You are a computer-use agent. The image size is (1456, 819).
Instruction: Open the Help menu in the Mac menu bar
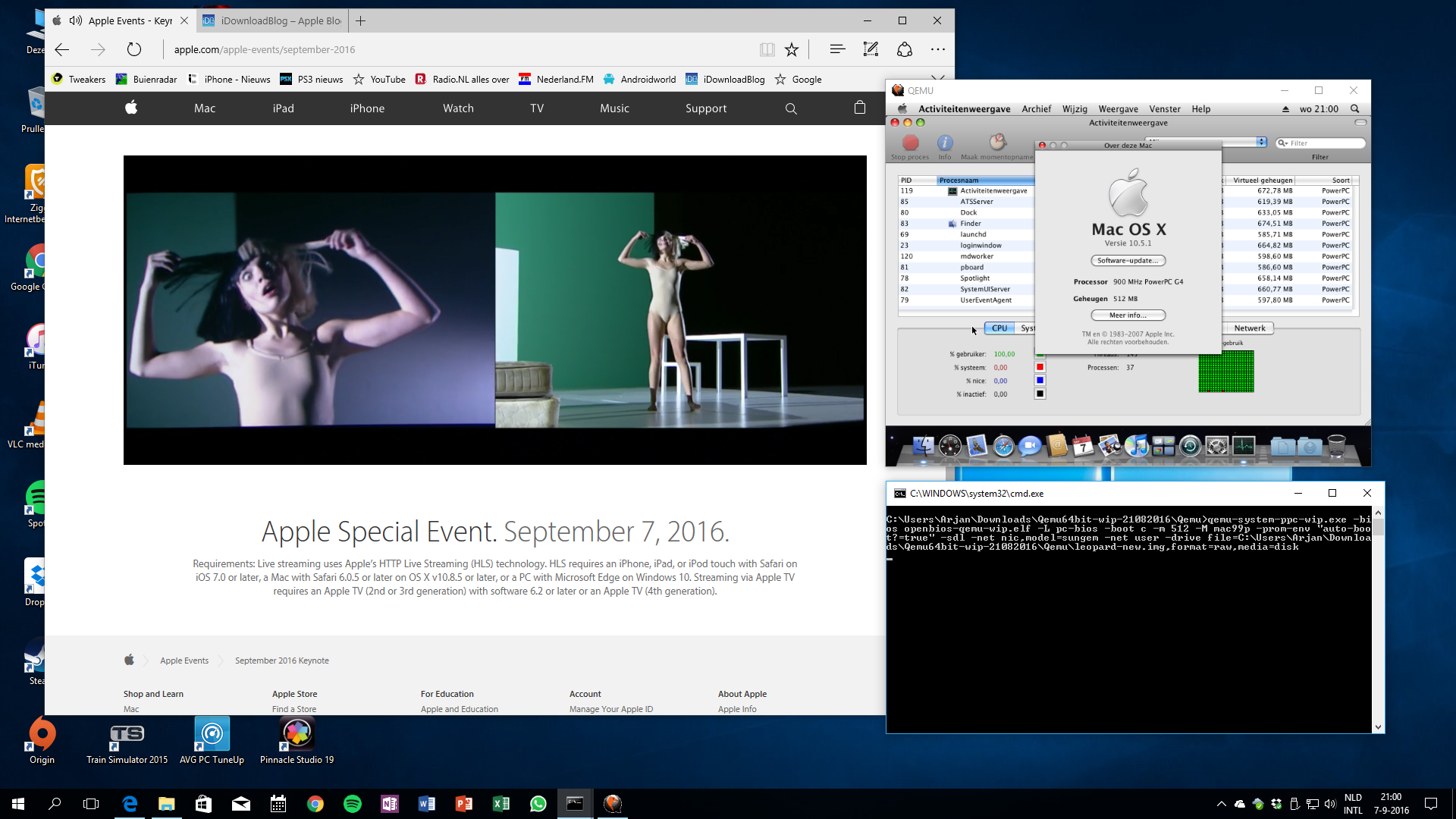tap(1201, 108)
